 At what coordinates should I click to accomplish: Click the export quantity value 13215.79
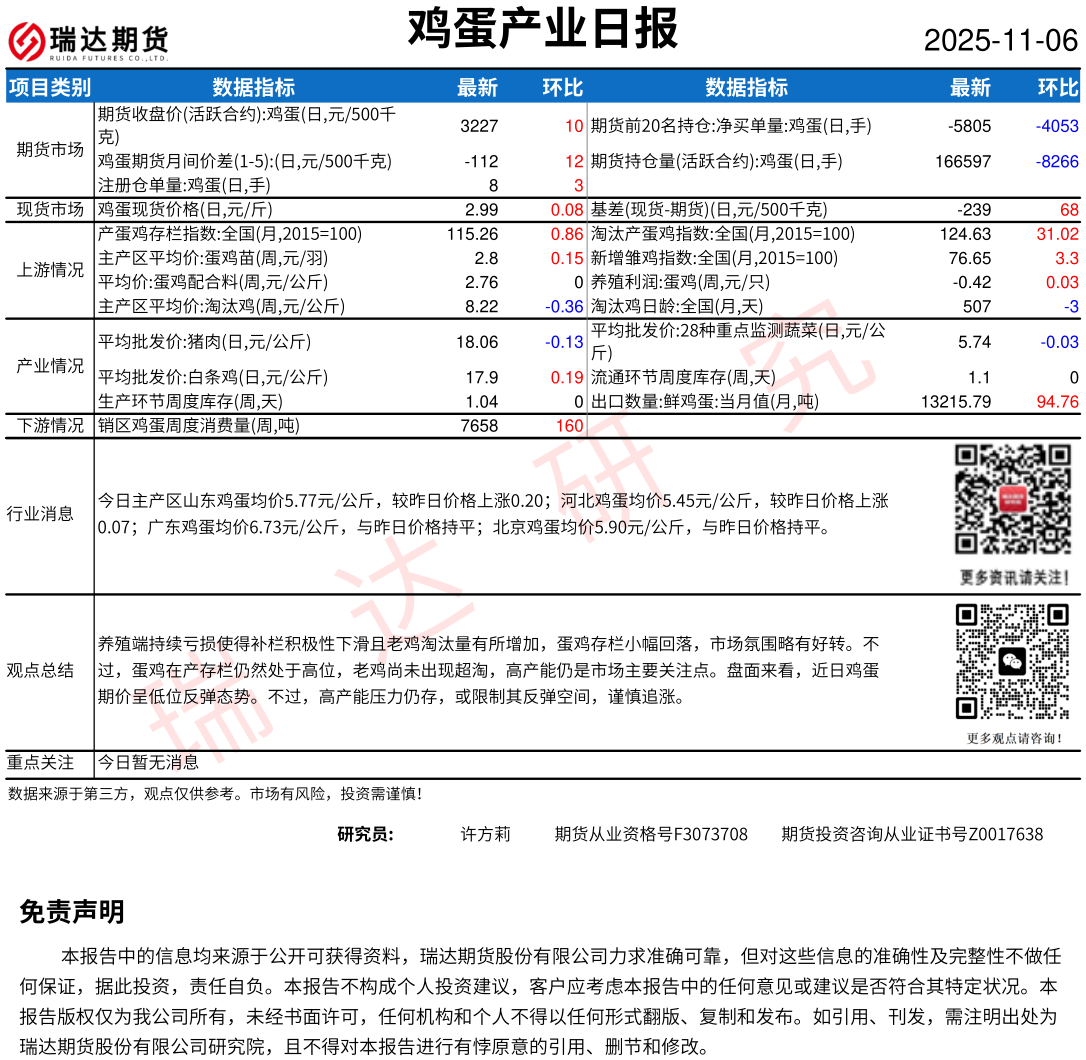coord(955,401)
